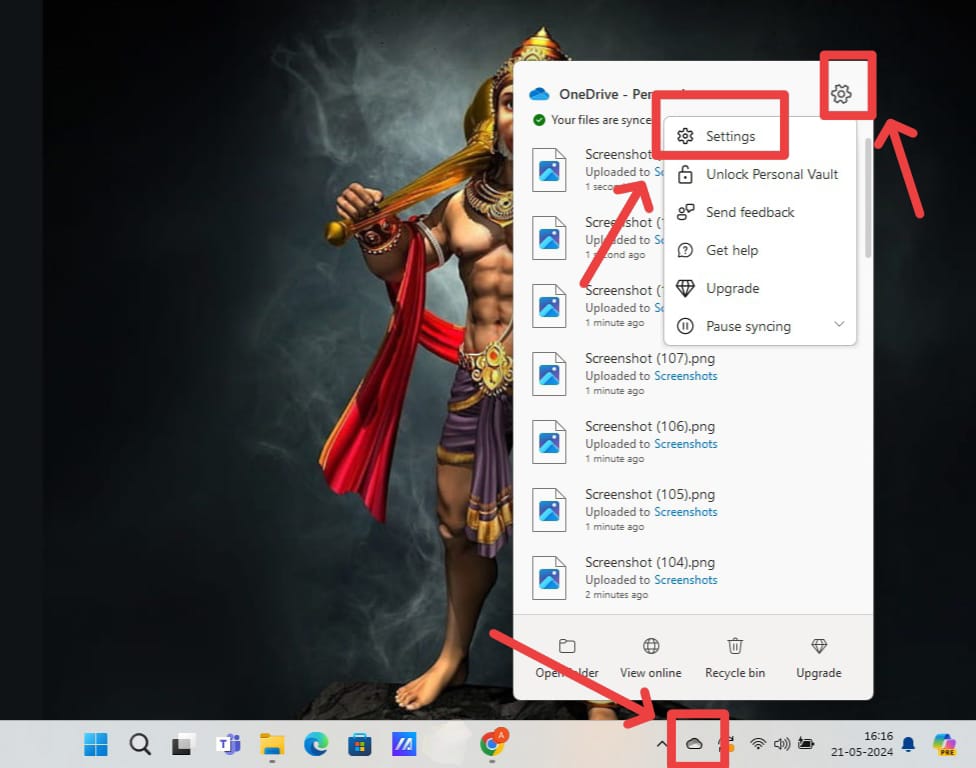Open taskbar Search
This screenshot has width=976, height=768.
pyautogui.click(x=140, y=744)
